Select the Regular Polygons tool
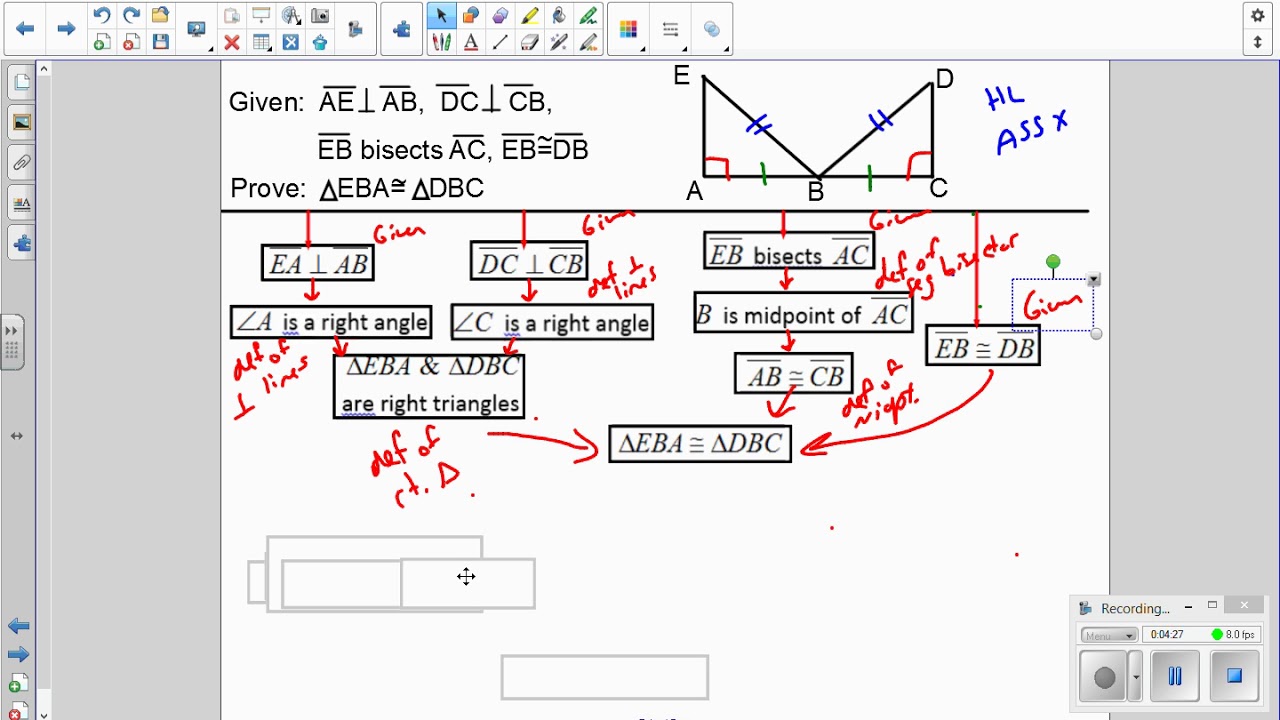 (x=500, y=15)
